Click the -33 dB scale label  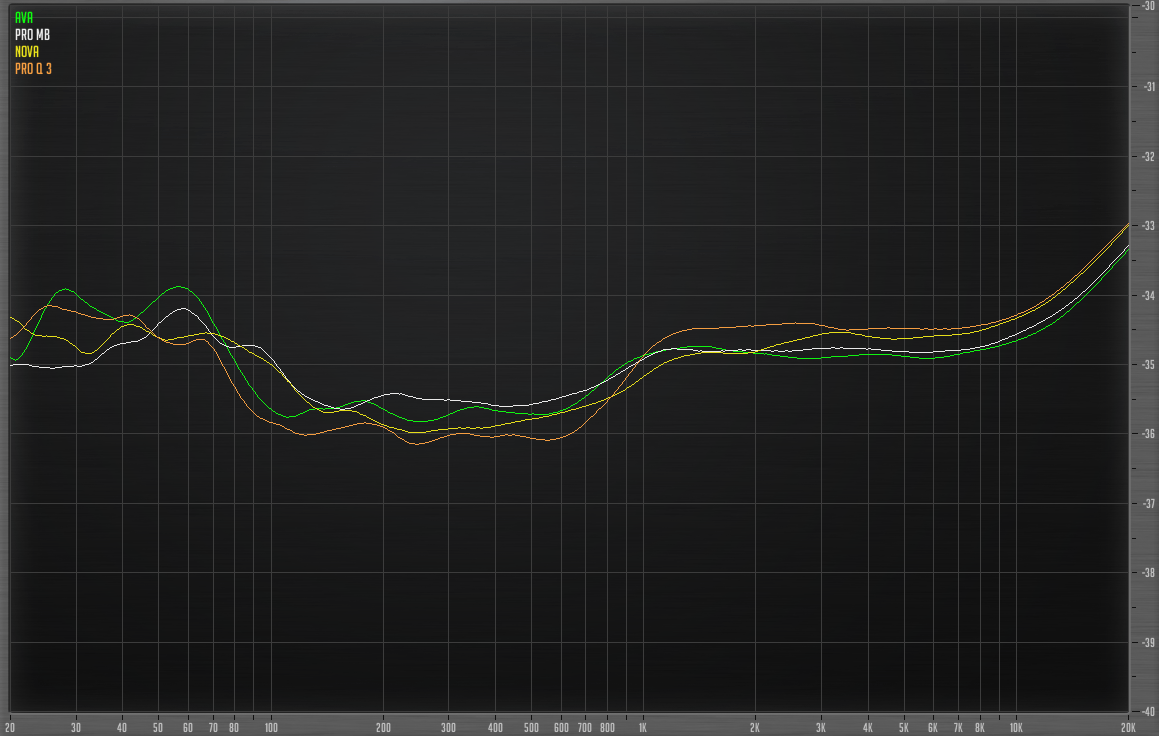[1148, 226]
